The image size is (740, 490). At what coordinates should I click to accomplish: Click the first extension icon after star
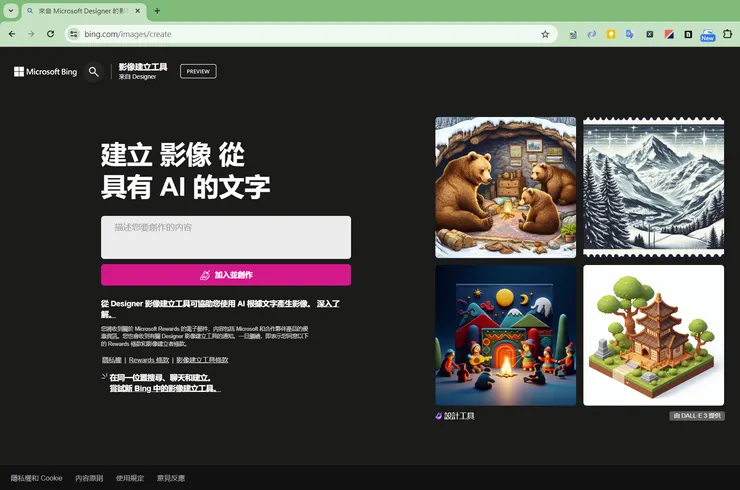pos(572,34)
